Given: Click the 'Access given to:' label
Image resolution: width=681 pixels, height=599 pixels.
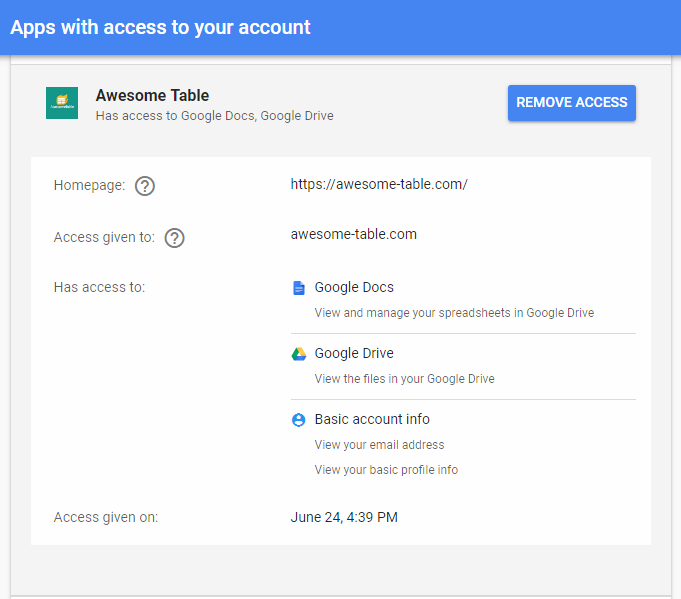Looking at the screenshot, I should point(104,238).
